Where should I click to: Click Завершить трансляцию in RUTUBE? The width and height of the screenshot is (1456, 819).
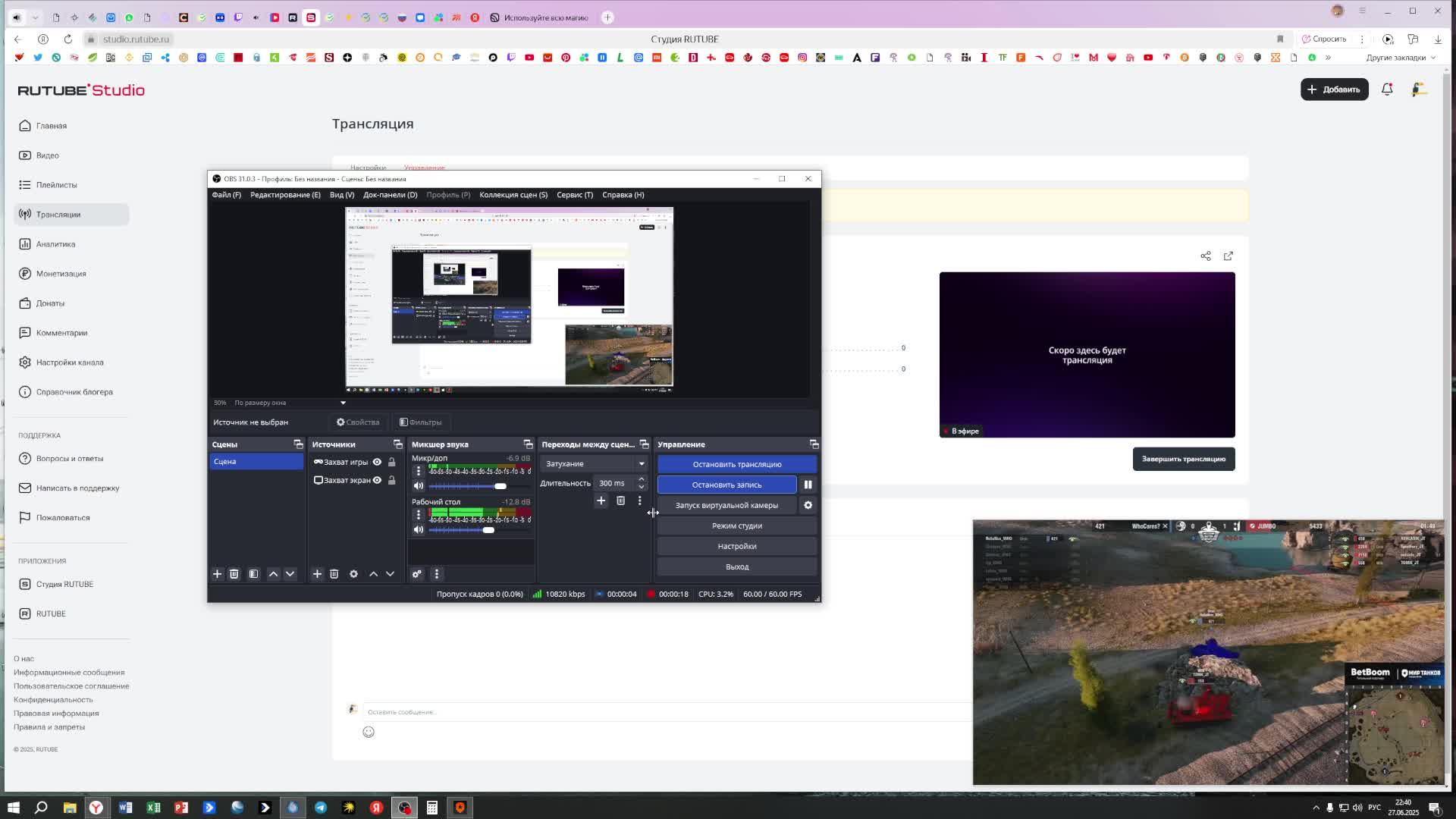(x=1184, y=459)
